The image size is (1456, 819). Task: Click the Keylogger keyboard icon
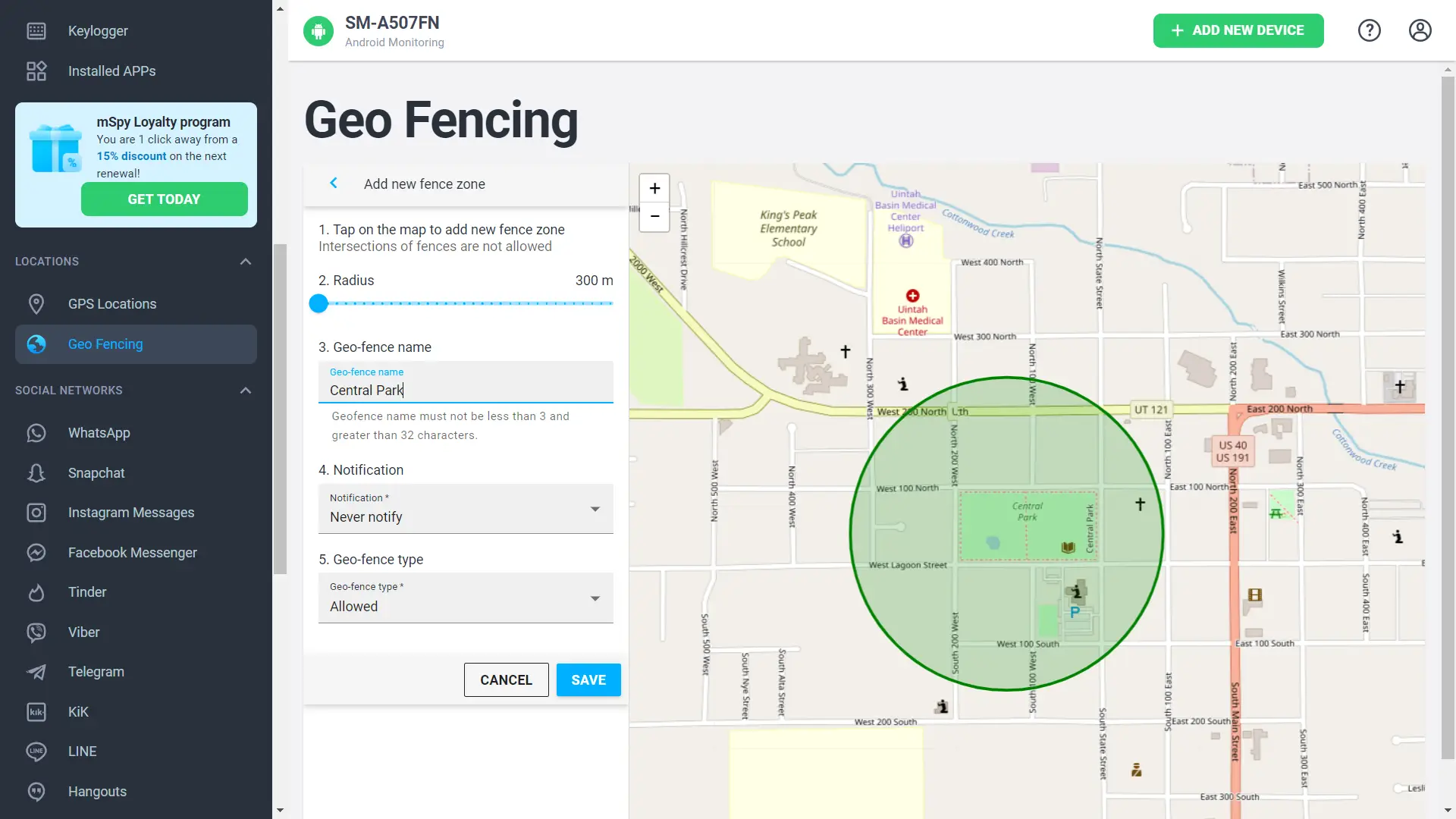36,31
